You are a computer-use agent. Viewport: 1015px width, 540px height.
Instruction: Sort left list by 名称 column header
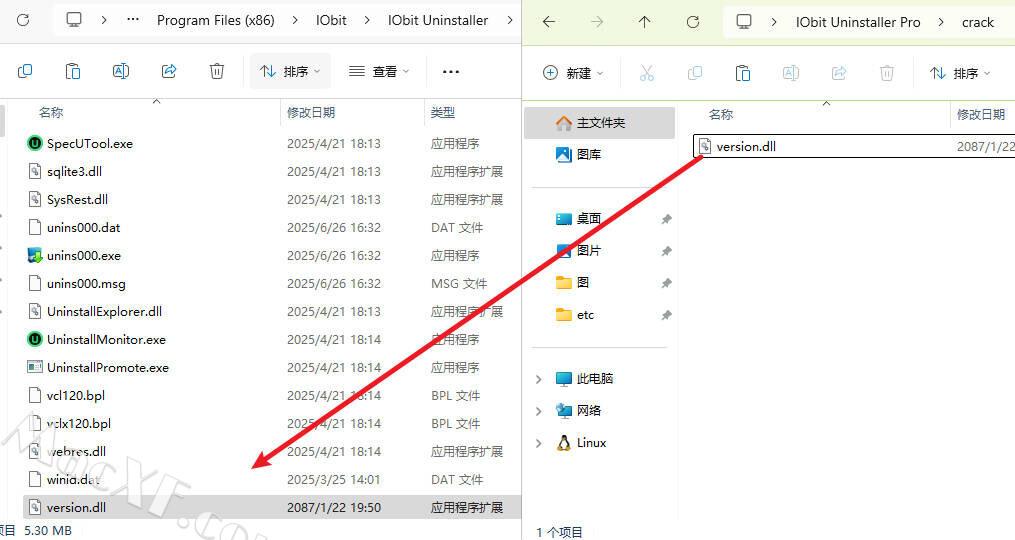click(50, 113)
